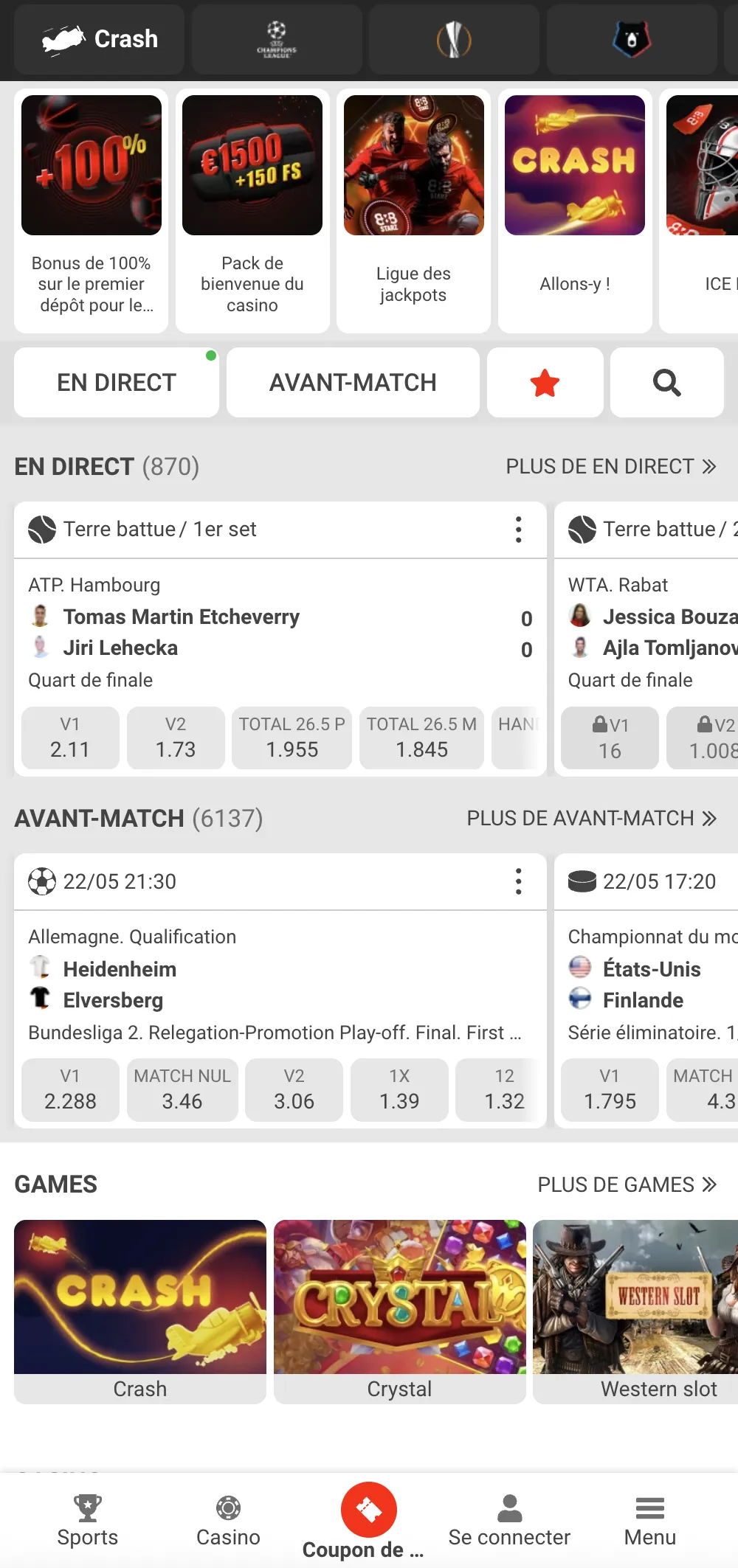Open the Europa League trophy icon
Image resolution: width=738 pixels, height=1568 pixels.
pyautogui.click(x=454, y=39)
